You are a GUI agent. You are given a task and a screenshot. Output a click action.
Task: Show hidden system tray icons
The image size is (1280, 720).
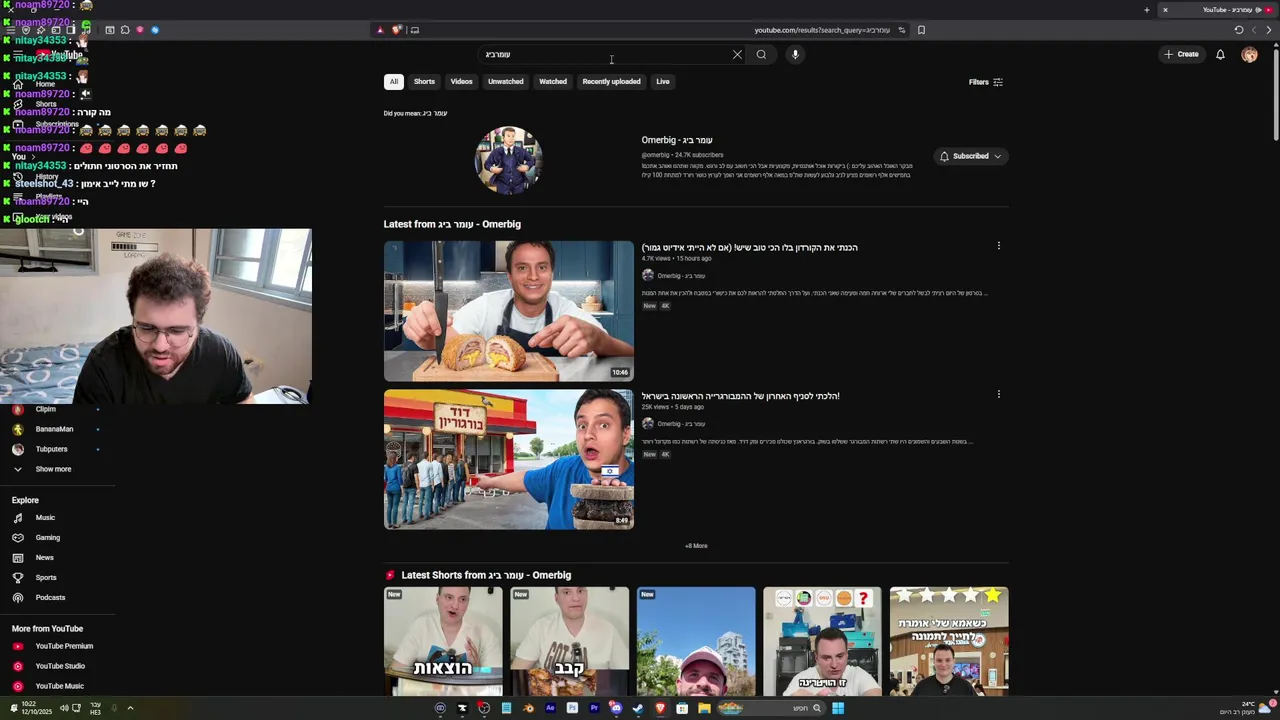130,708
